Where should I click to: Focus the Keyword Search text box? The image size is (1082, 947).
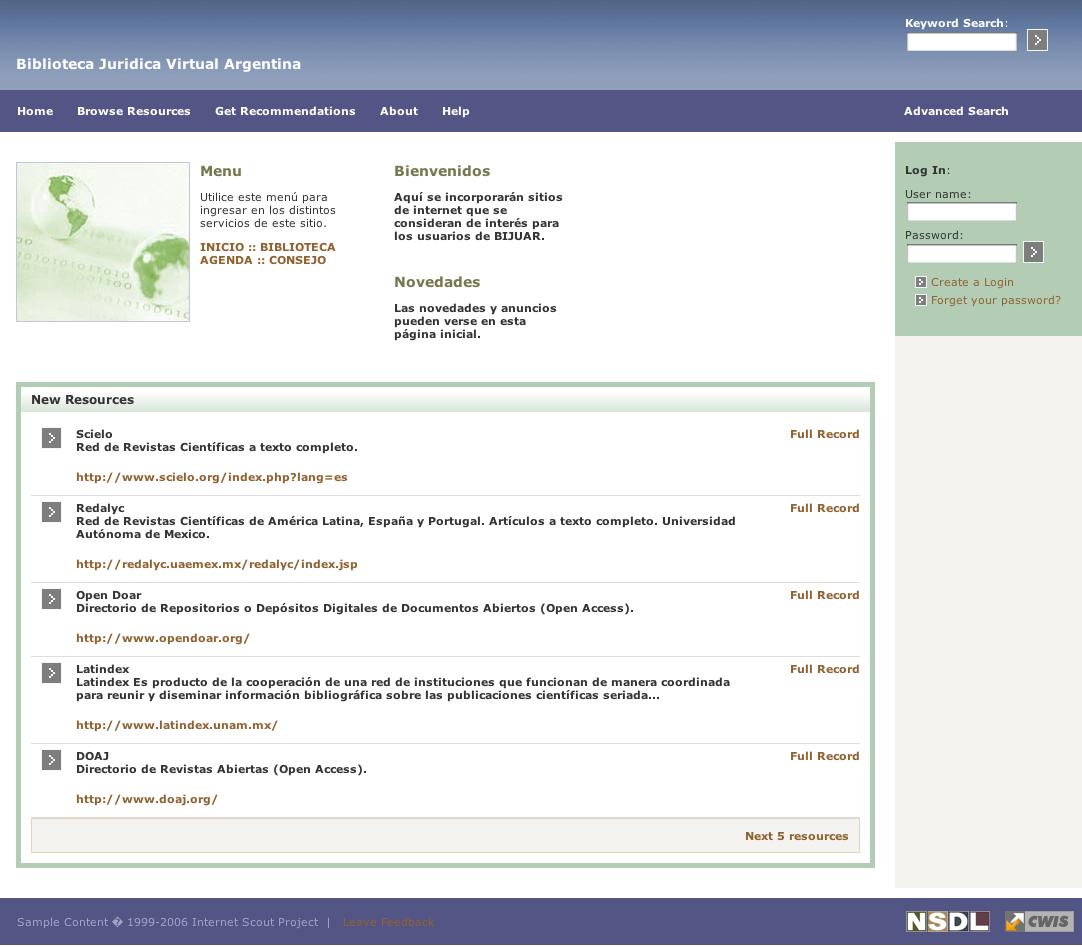coord(961,42)
